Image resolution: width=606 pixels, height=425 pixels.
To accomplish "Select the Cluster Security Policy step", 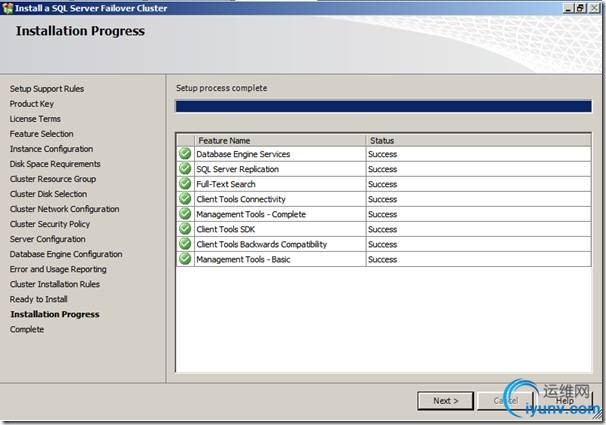I will (x=50, y=224).
